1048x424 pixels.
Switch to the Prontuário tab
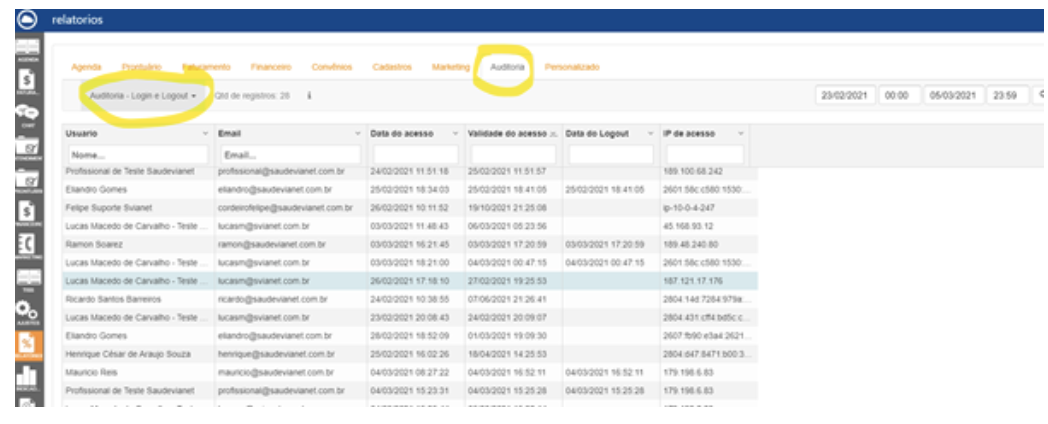(x=142, y=68)
